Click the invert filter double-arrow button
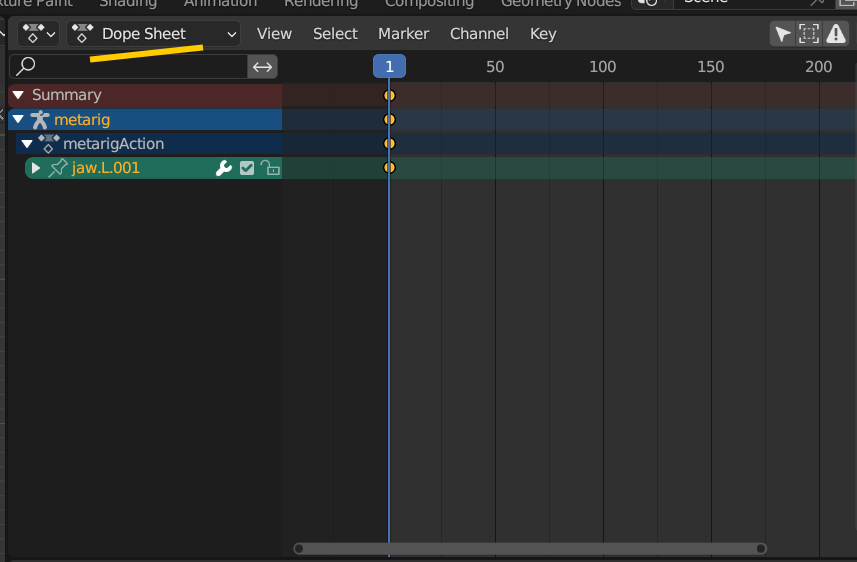 point(262,67)
